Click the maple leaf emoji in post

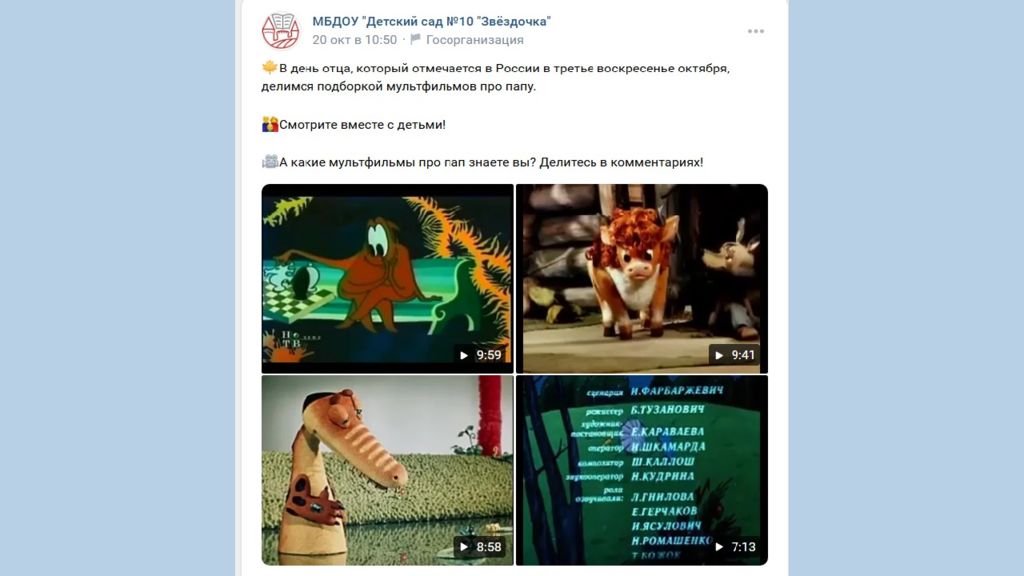270,67
